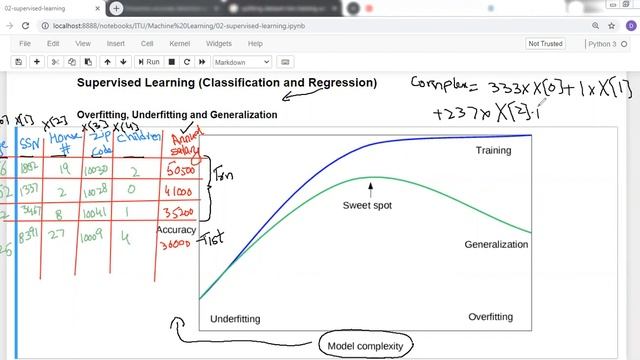
Task: Open the browser profile avatar
Action: (631, 26)
